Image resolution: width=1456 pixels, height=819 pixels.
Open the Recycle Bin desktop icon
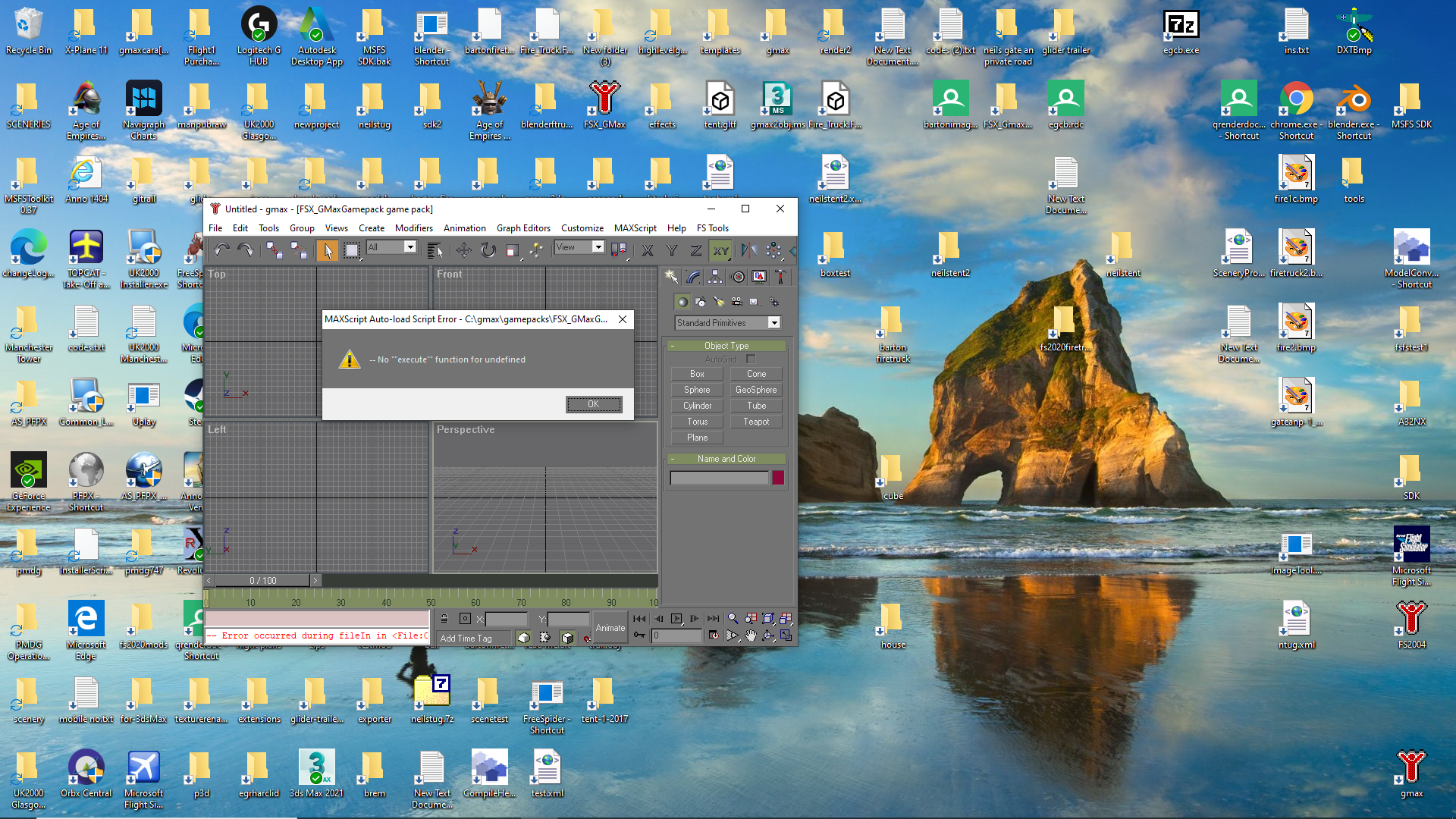(28, 31)
